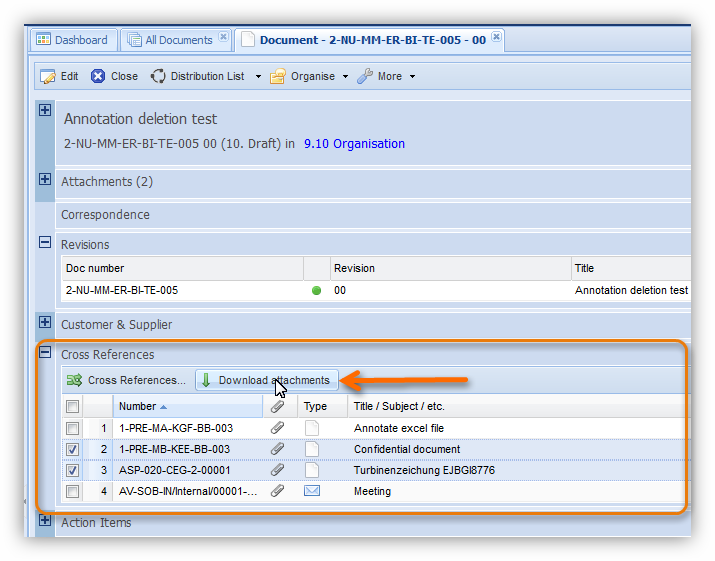715x561 pixels.
Task: Click the All Documents tab pages icon
Action: pyautogui.click(x=135, y=40)
